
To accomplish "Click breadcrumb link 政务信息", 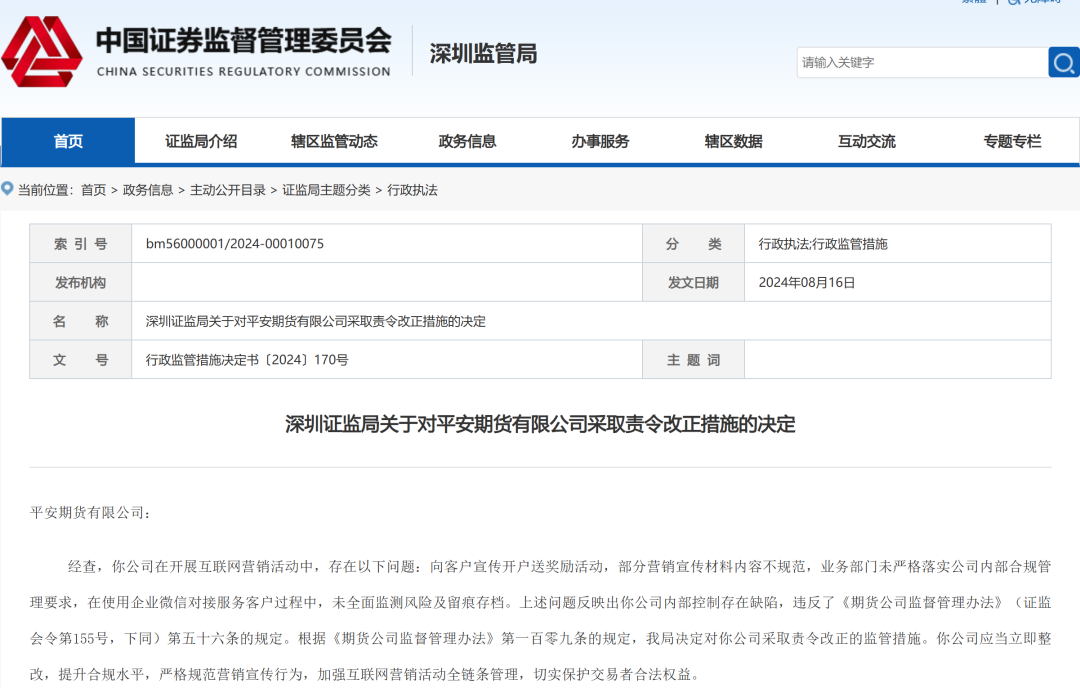I will [x=147, y=190].
